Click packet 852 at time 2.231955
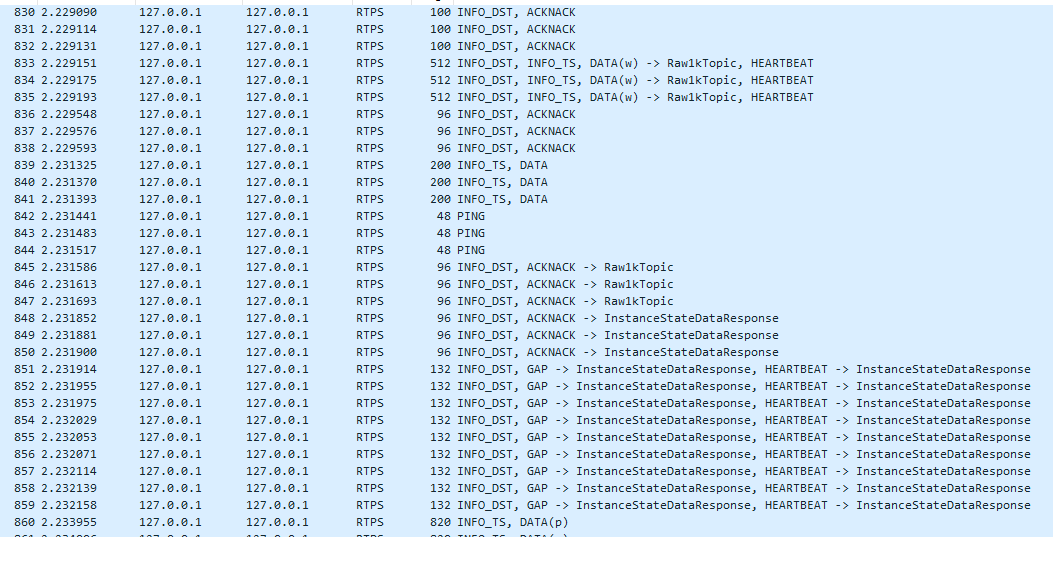Screen dimensions: 1053x576 526,387
